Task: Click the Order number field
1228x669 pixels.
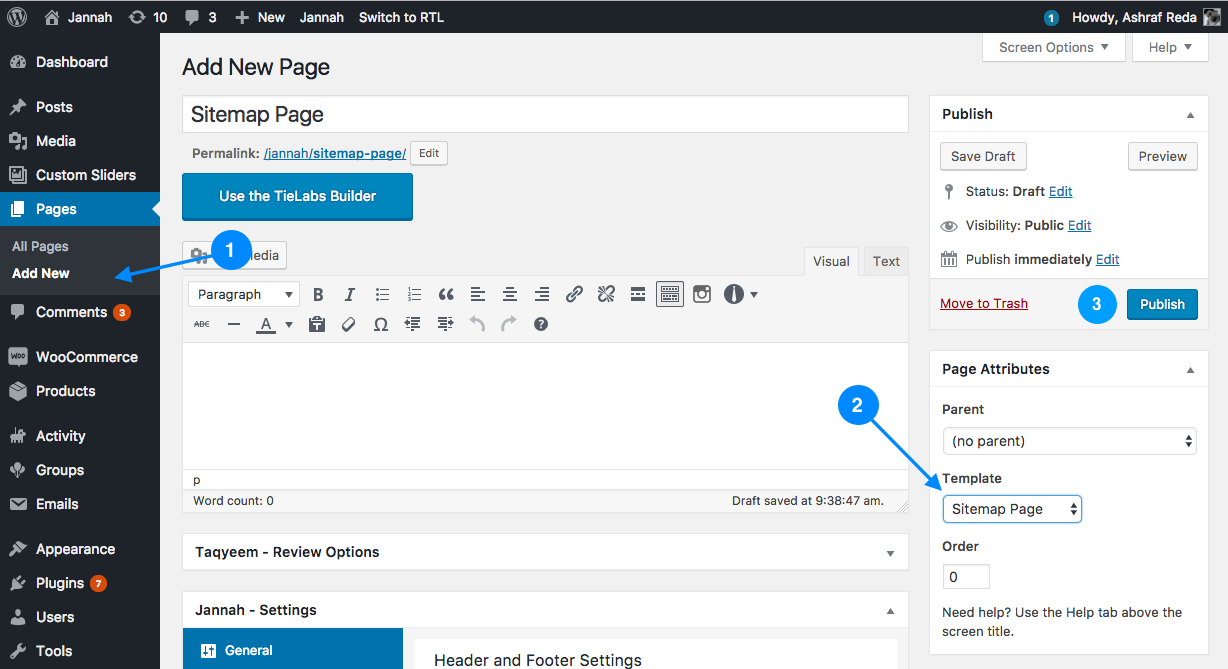Action: click(x=966, y=577)
